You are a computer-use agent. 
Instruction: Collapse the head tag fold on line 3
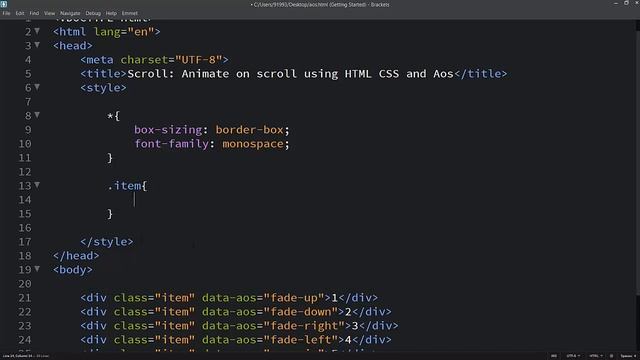click(37, 45)
